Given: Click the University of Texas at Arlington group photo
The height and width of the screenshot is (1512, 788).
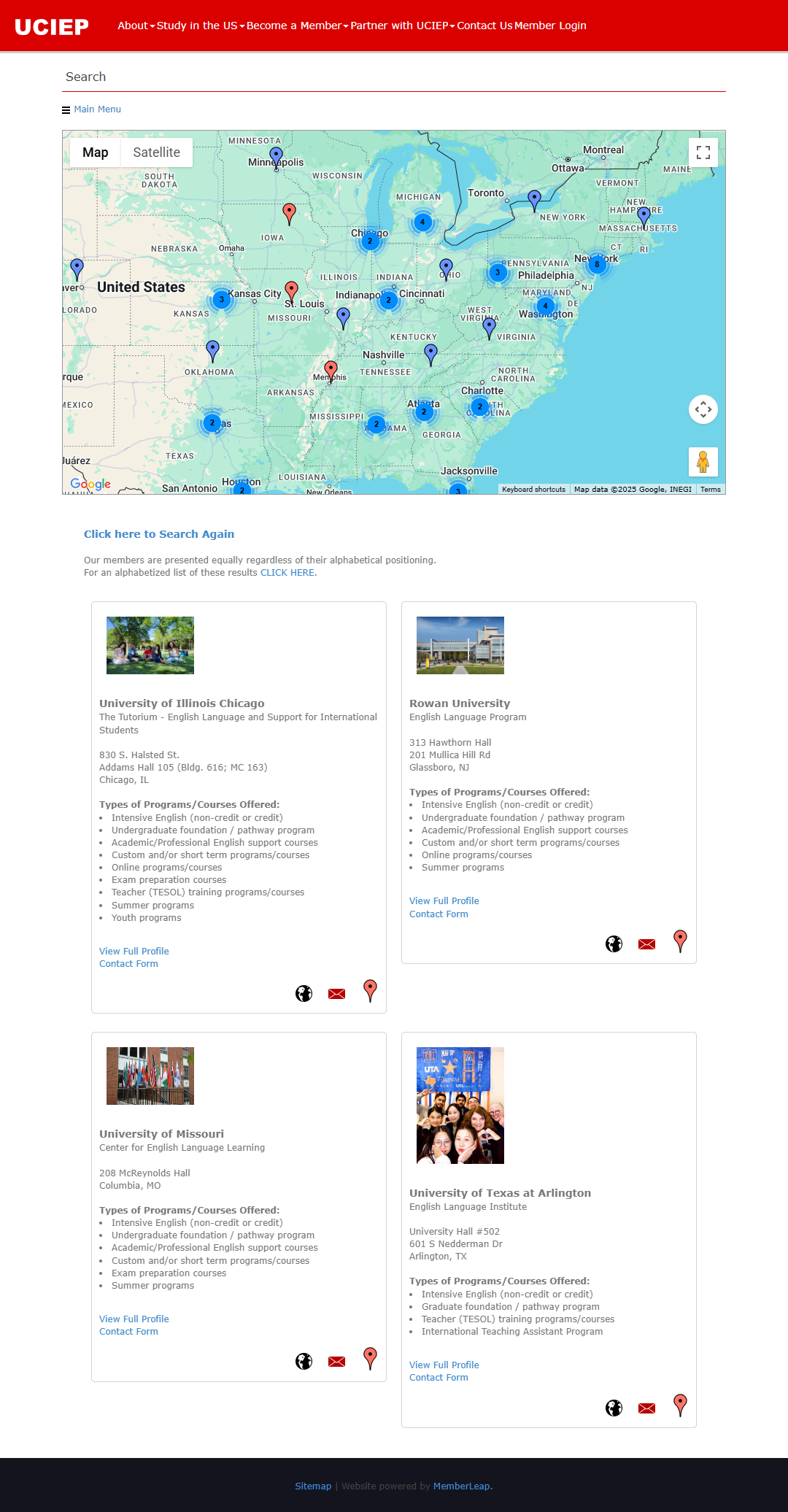Looking at the screenshot, I should (460, 1106).
